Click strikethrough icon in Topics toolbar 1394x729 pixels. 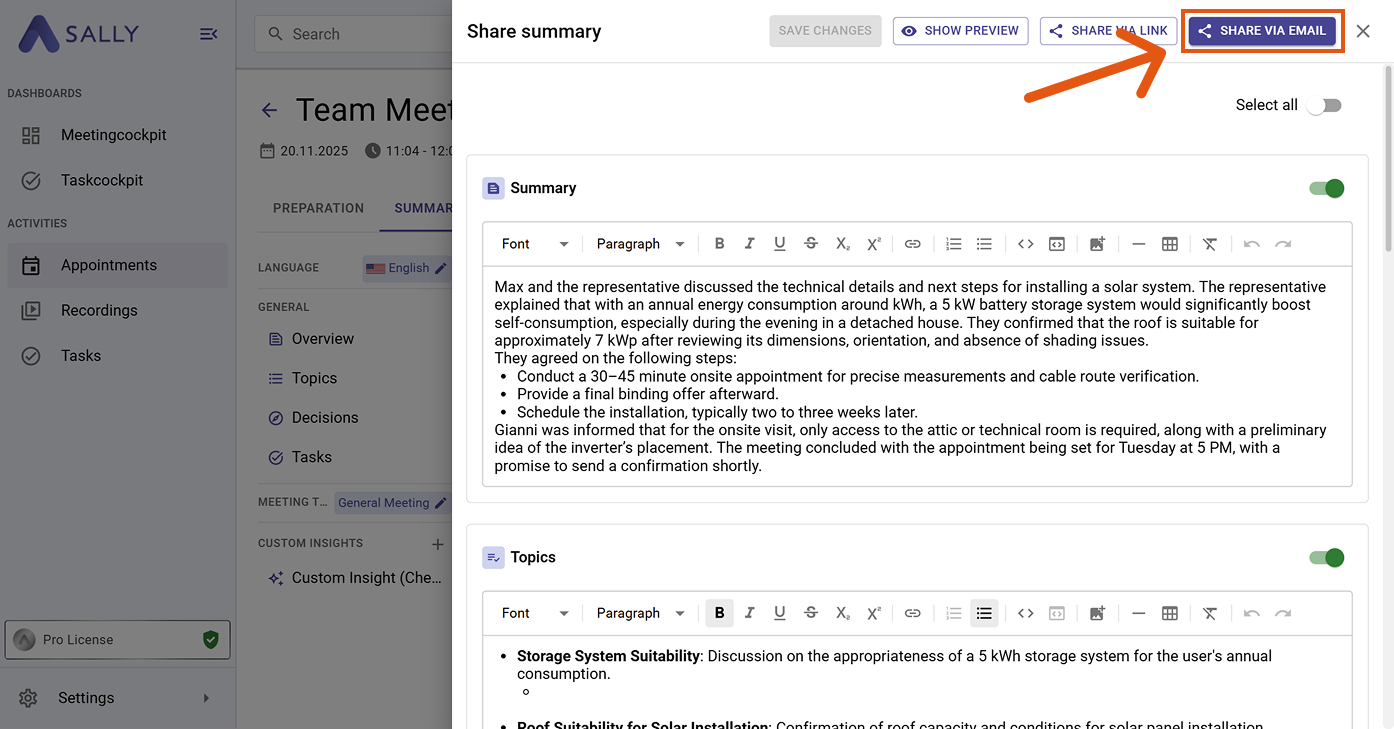tap(811, 613)
